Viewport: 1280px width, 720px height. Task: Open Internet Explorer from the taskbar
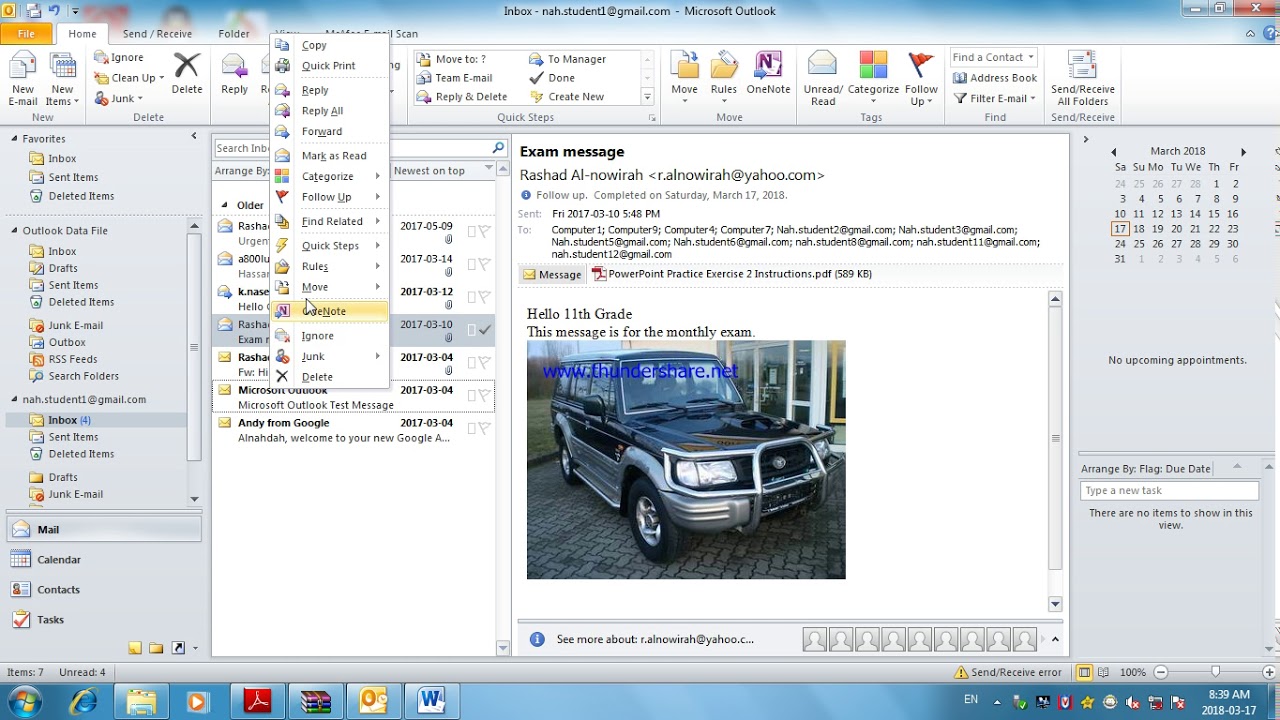[x=83, y=702]
